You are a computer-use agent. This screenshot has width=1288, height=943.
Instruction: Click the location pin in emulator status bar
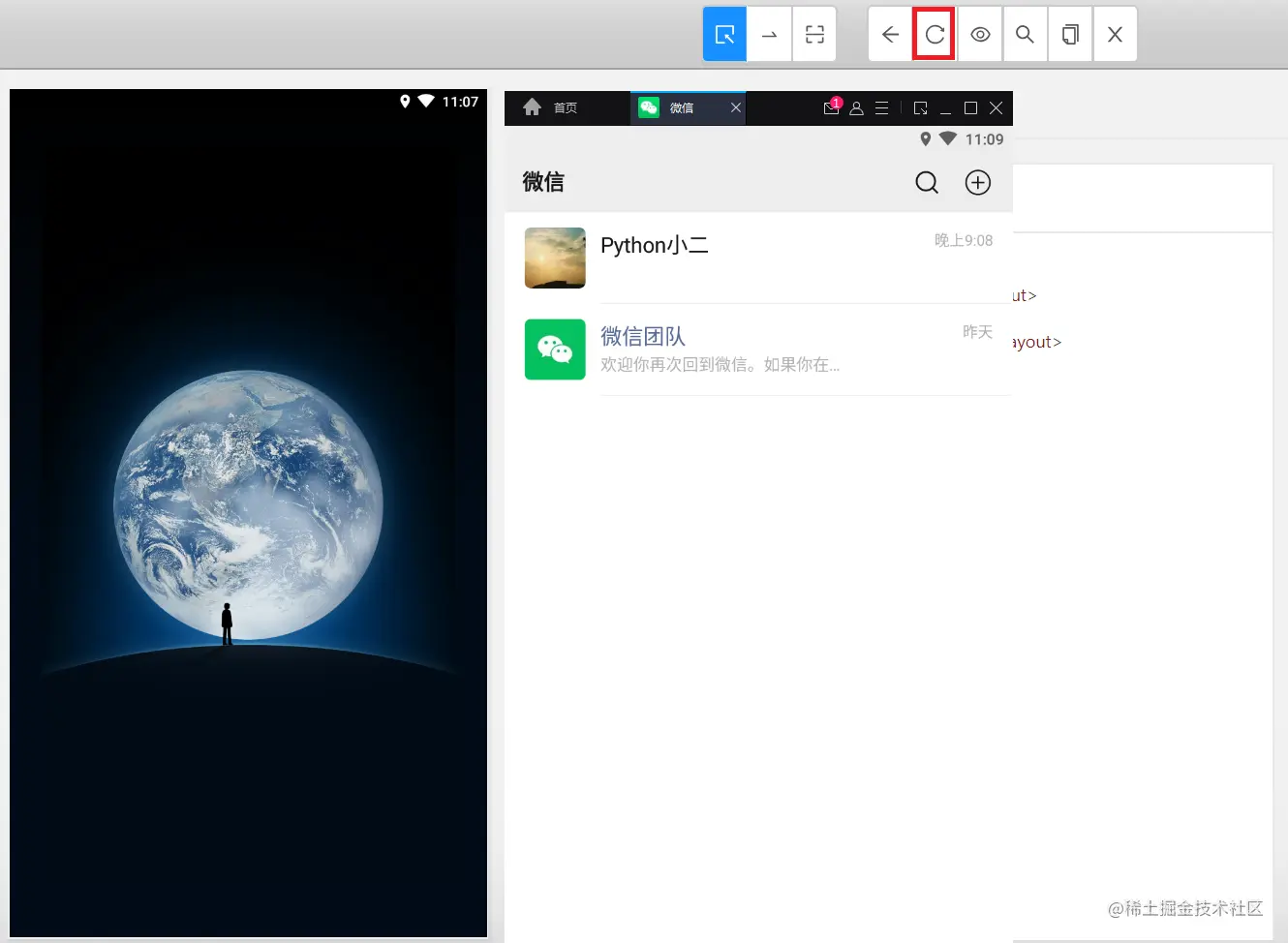(926, 138)
